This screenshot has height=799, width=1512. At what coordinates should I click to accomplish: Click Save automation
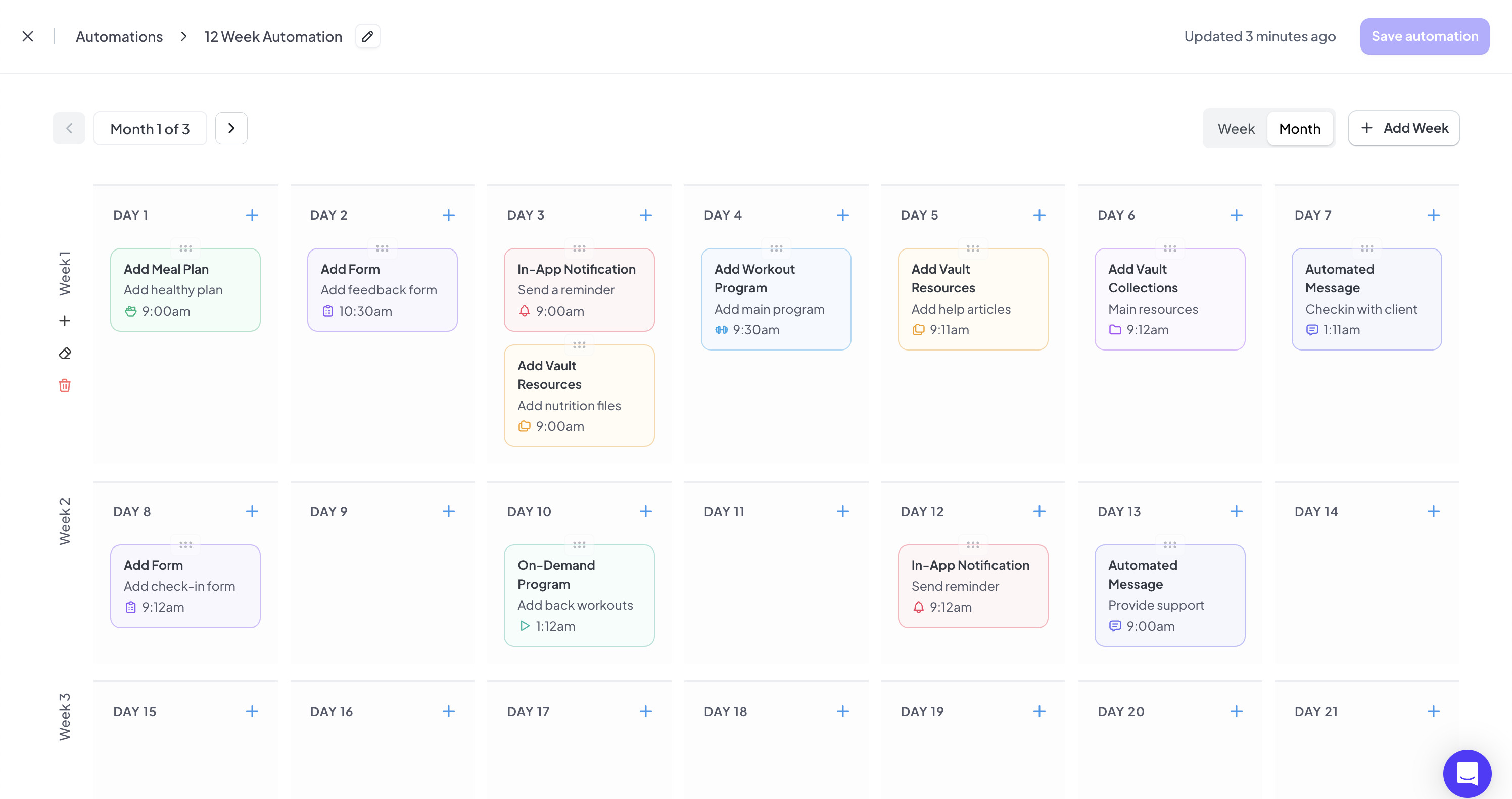[1425, 36]
